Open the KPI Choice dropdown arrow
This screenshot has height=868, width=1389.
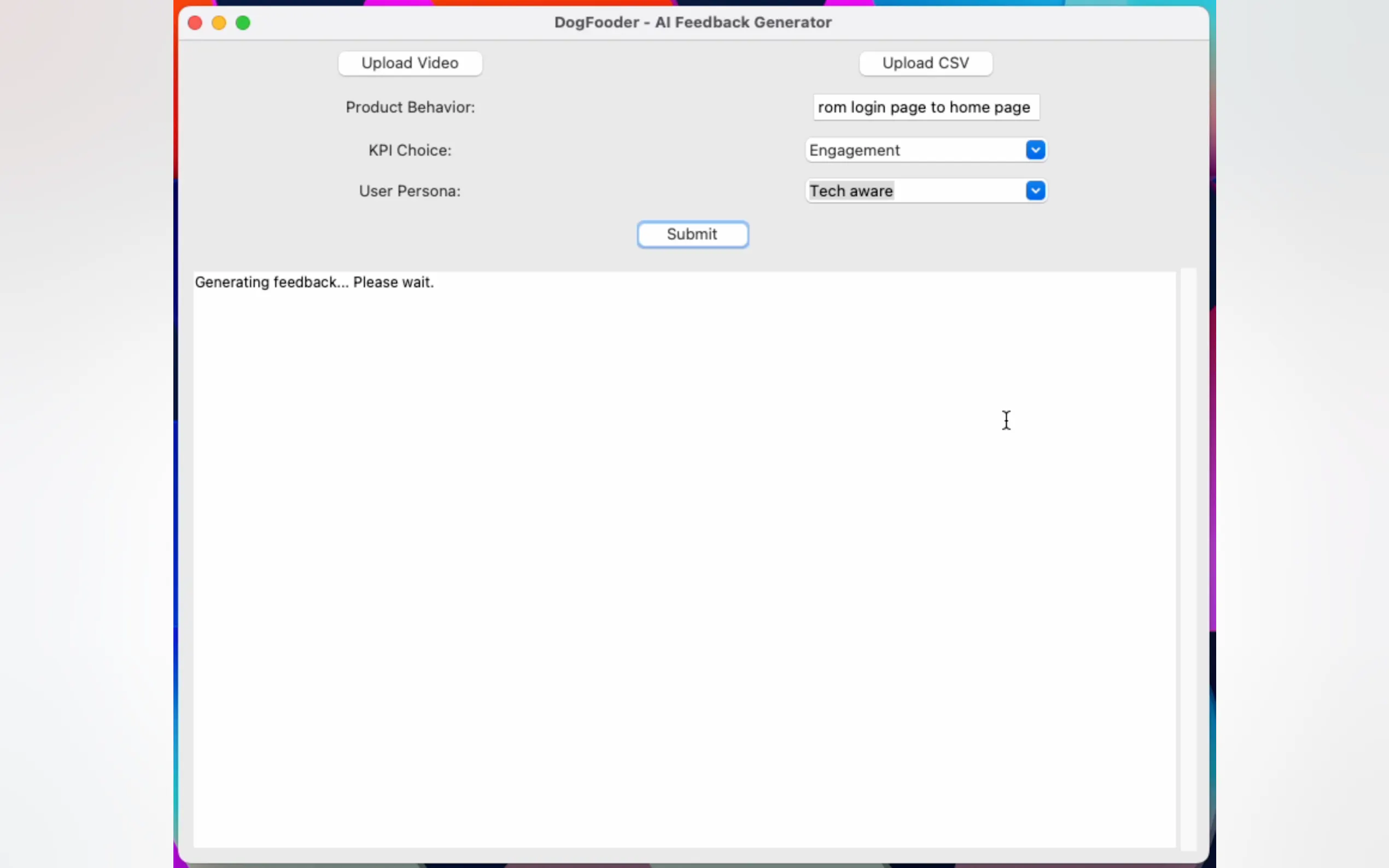click(1035, 150)
